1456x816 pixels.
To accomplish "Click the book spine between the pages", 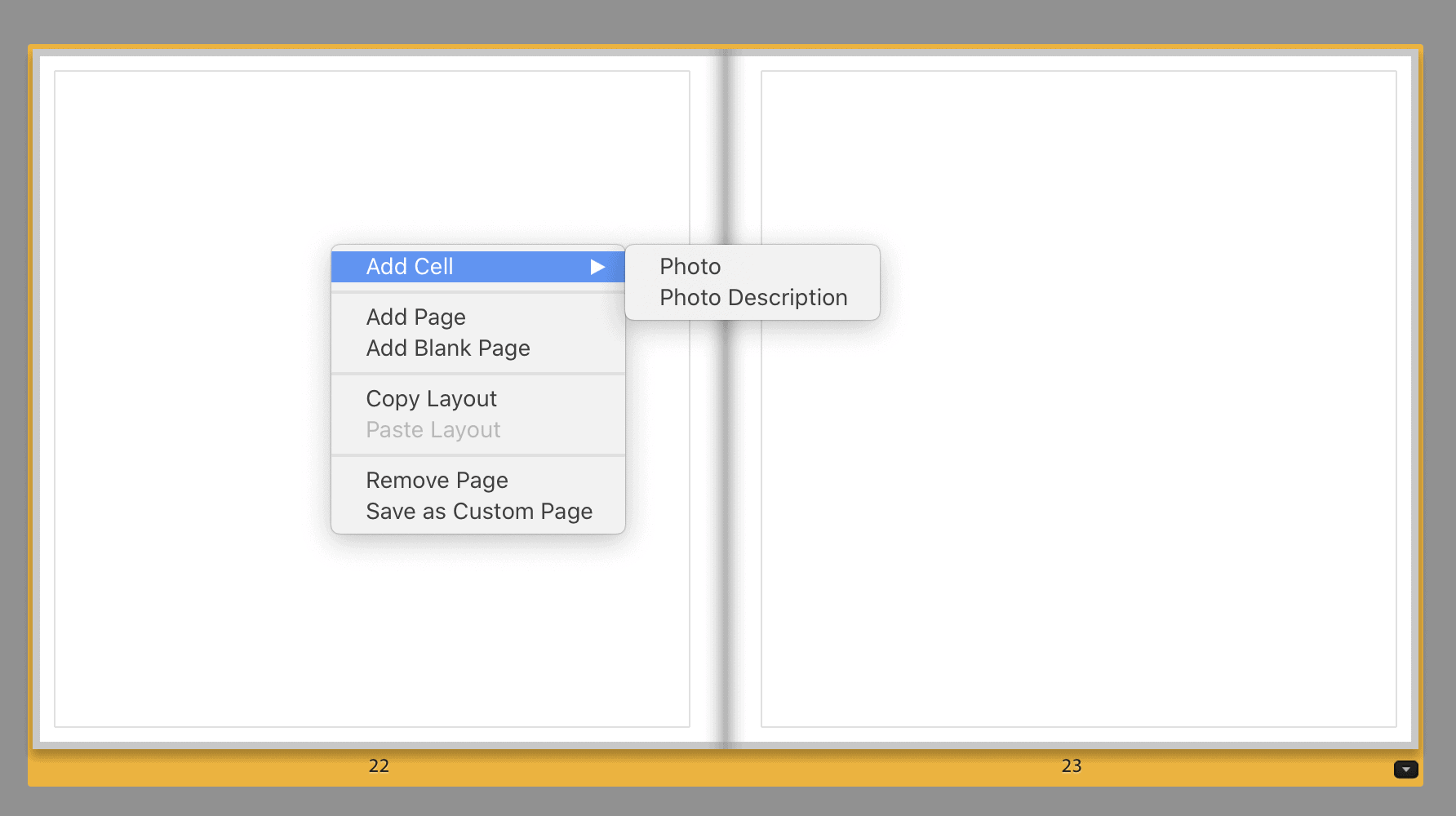I will click(725, 571).
